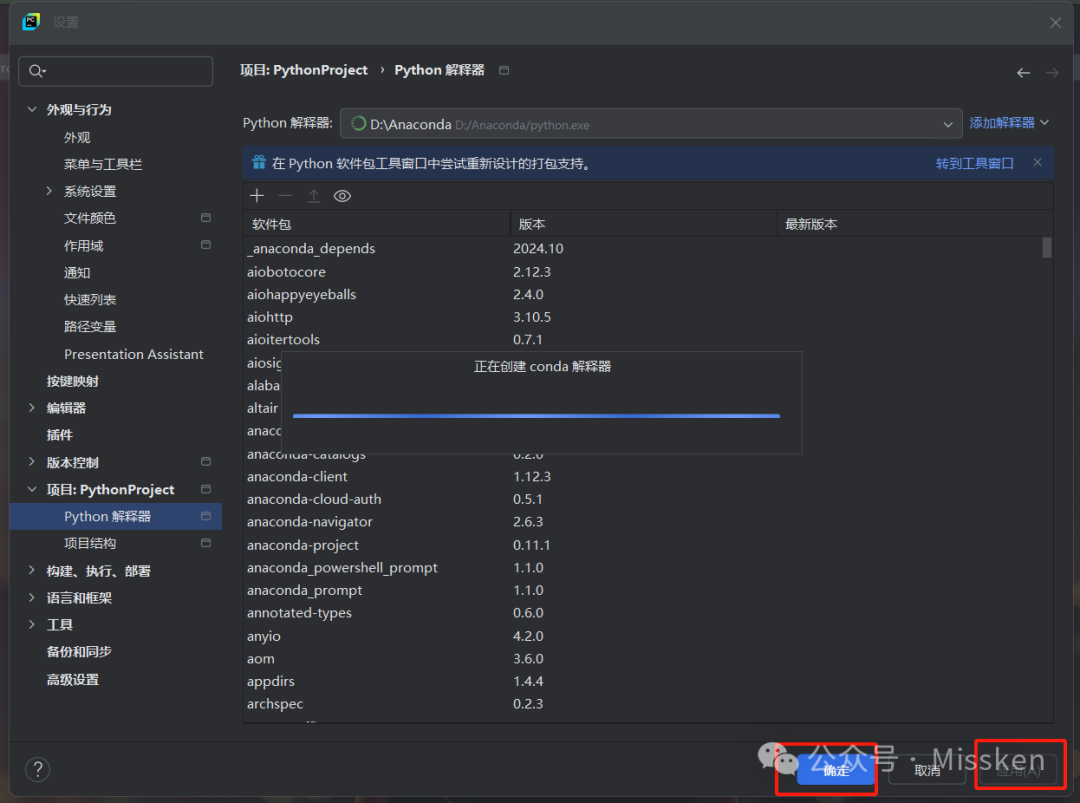Open 插件 settings page
This screenshot has width=1080, height=803.
coord(59,435)
